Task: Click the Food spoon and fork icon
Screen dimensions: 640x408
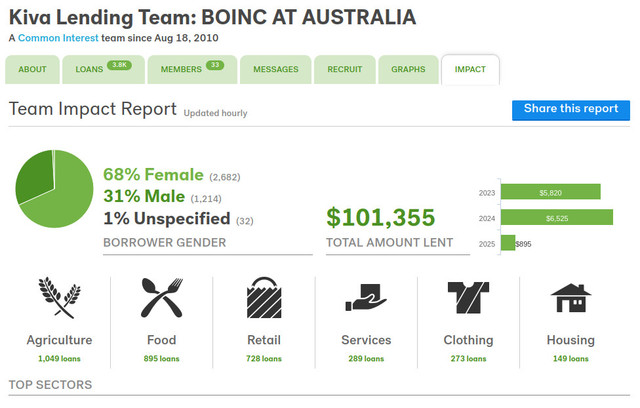Action: [x=162, y=297]
